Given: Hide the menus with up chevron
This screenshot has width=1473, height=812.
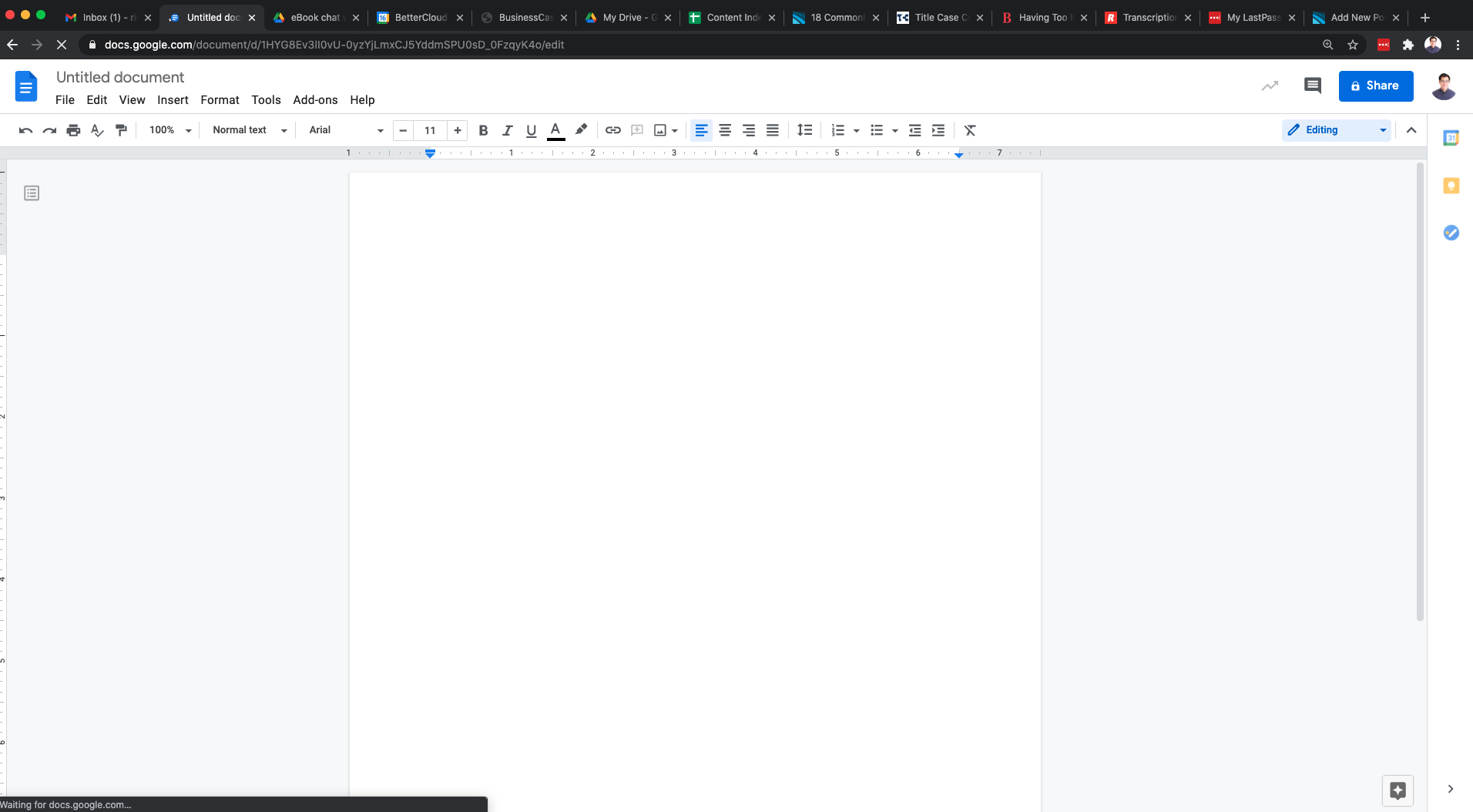Looking at the screenshot, I should pos(1411,130).
